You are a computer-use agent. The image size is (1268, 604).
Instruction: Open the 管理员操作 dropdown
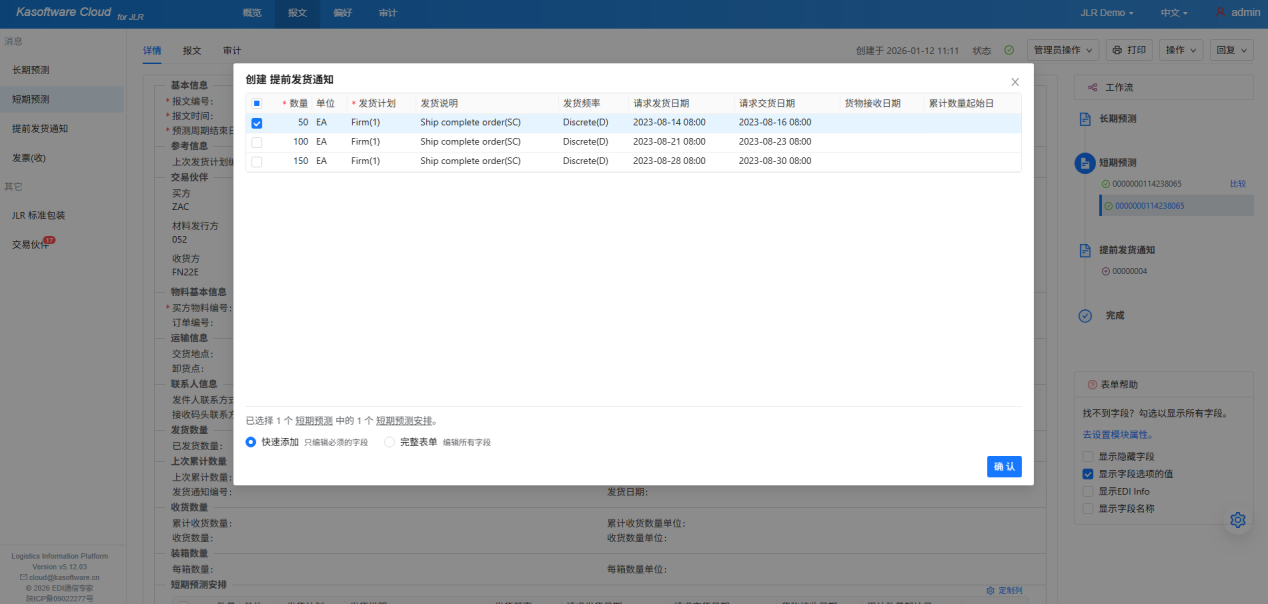pyautogui.click(x=1062, y=50)
